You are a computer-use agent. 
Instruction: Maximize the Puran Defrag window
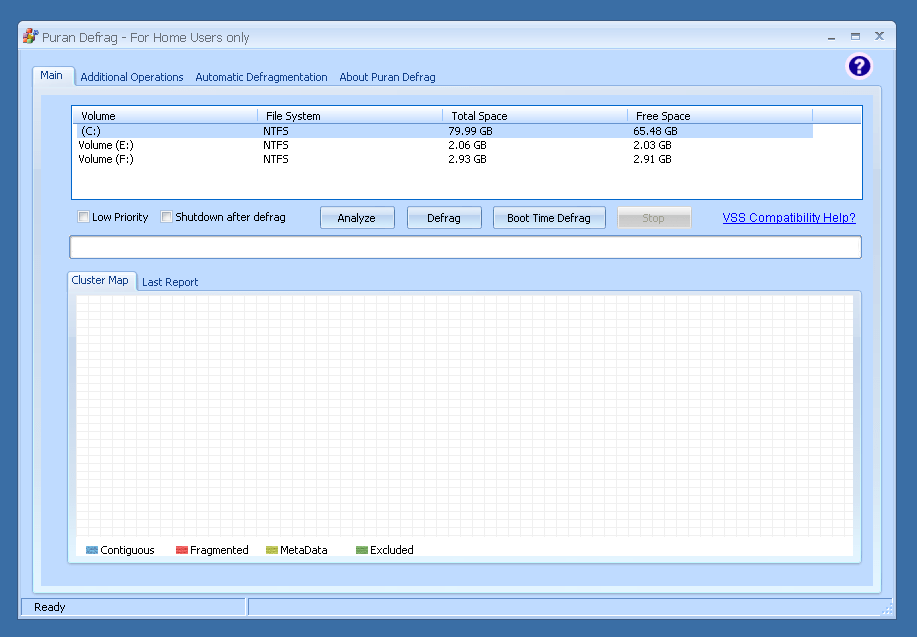[x=855, y=36]
